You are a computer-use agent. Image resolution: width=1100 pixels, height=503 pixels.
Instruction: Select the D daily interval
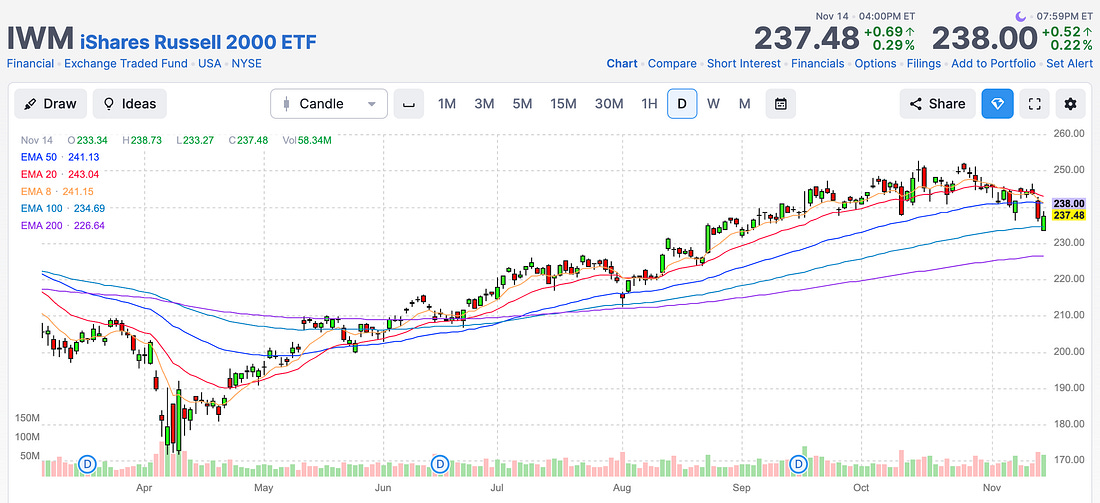682,104
